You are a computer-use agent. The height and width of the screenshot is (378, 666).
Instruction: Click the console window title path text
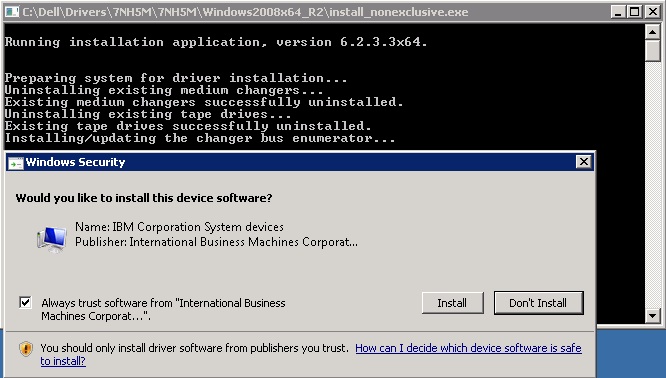tap(245, 12)
